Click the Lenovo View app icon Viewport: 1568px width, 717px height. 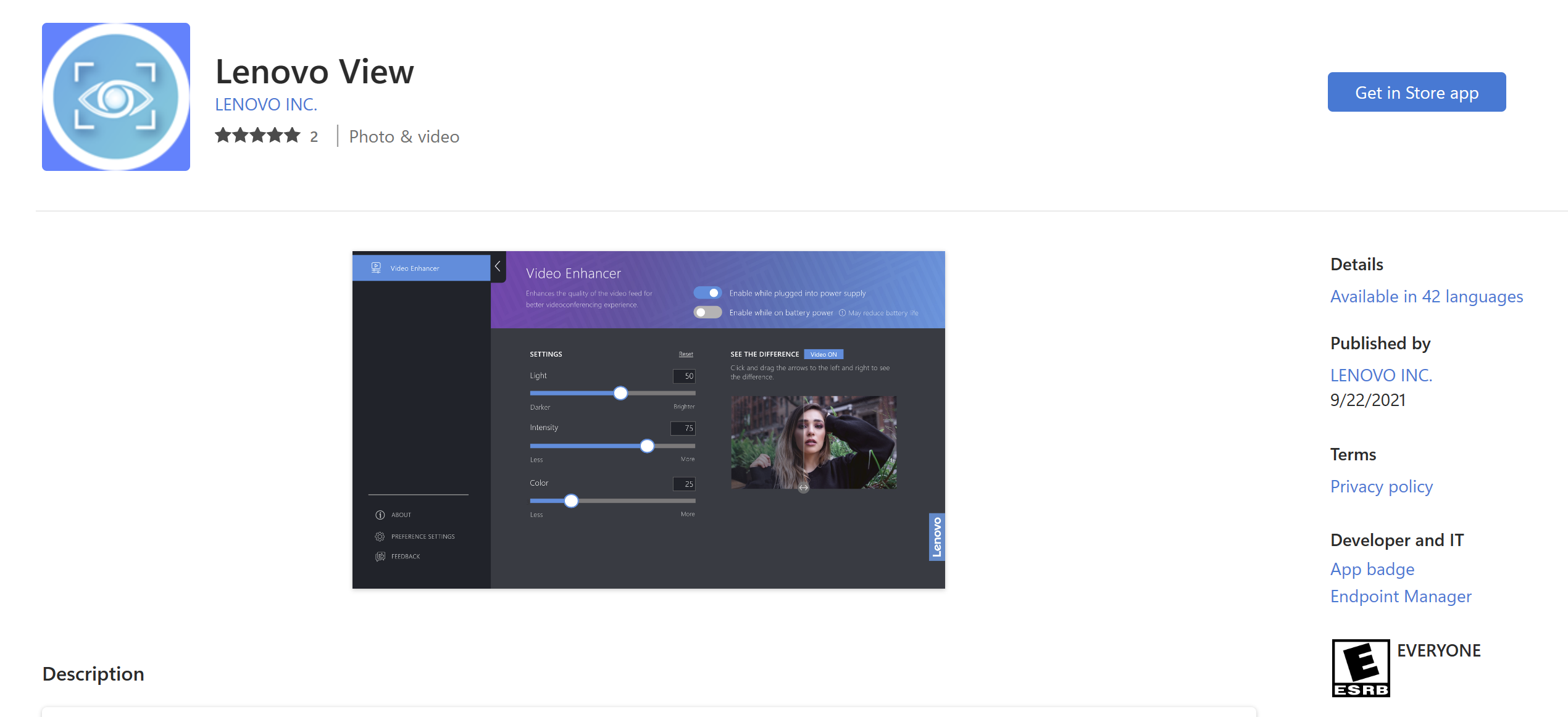point(116,97)
